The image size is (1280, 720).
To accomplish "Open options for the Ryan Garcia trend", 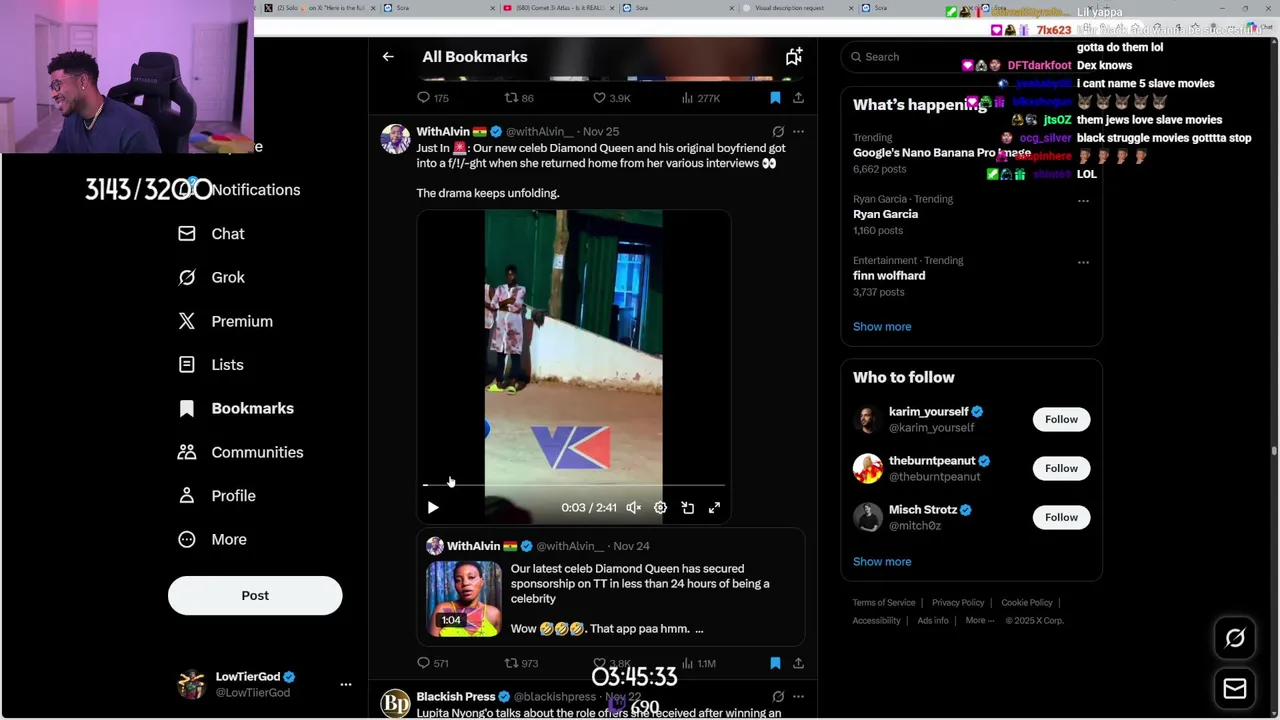I will (1083, 200).
